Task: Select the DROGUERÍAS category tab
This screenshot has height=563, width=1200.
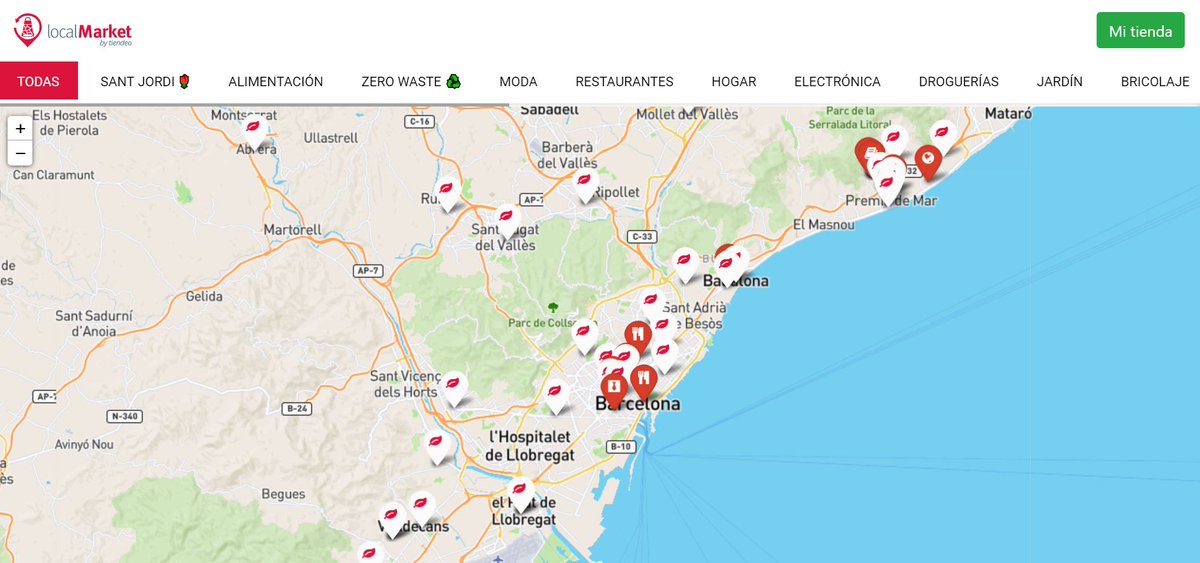Action: point(959,82)
